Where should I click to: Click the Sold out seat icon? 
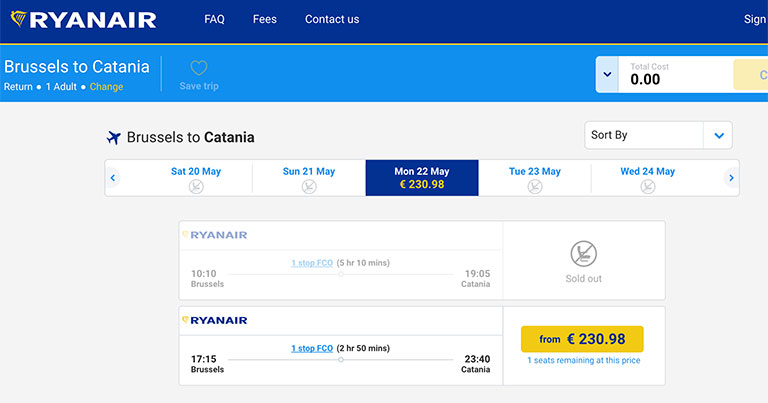click(583, 254)
